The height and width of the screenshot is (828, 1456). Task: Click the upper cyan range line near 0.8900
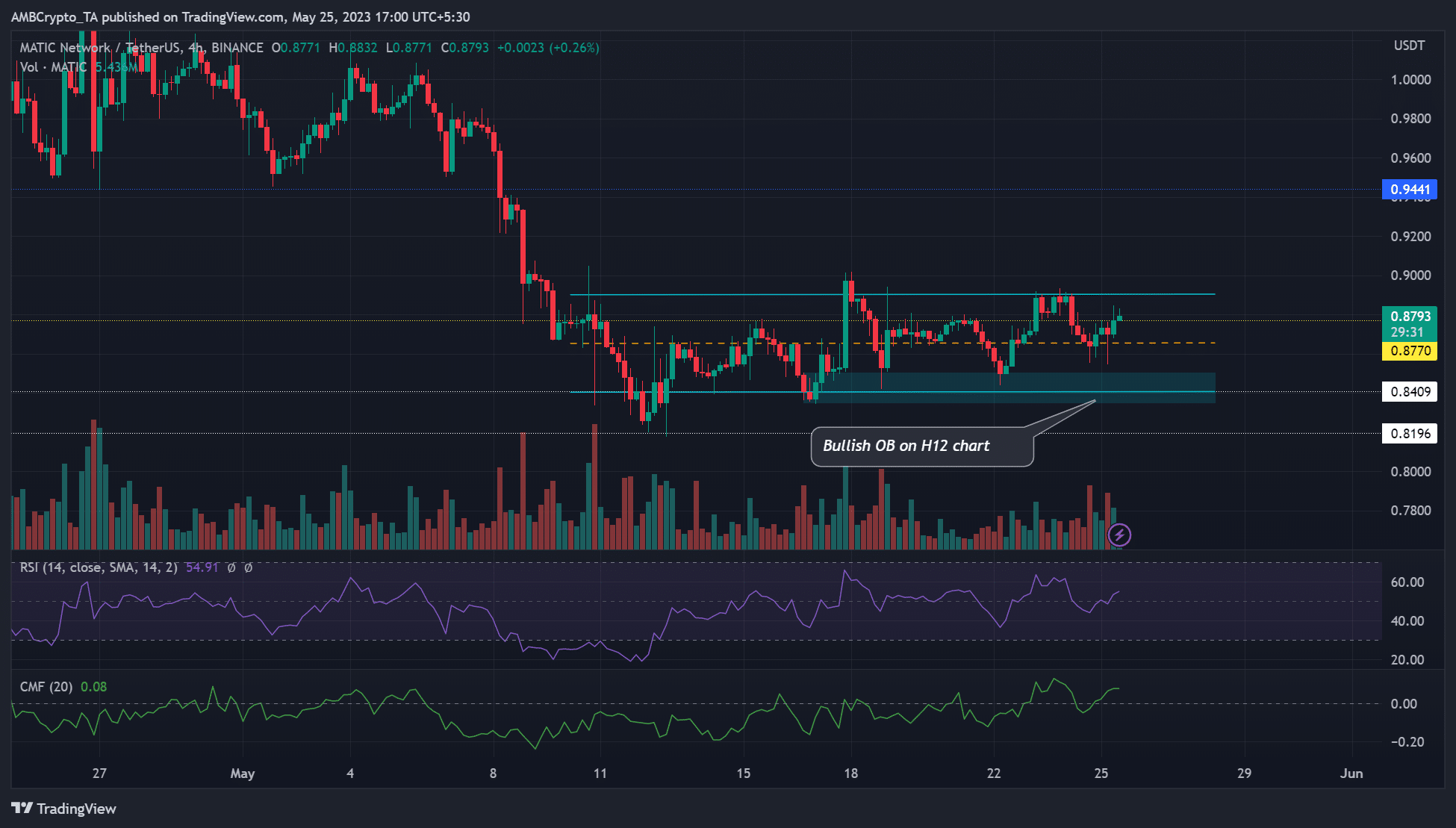coord(892,295)
